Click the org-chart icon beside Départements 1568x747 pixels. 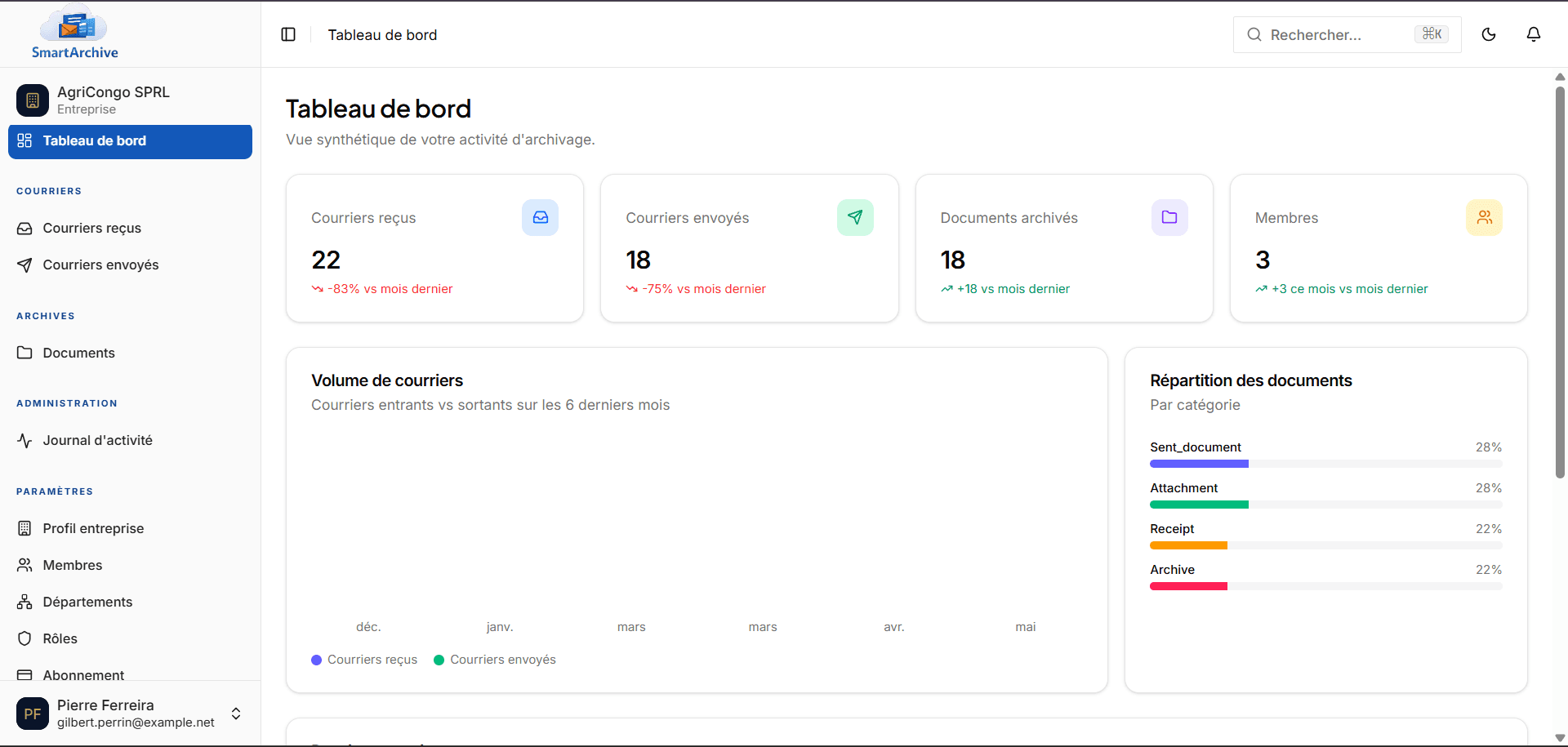24,602
